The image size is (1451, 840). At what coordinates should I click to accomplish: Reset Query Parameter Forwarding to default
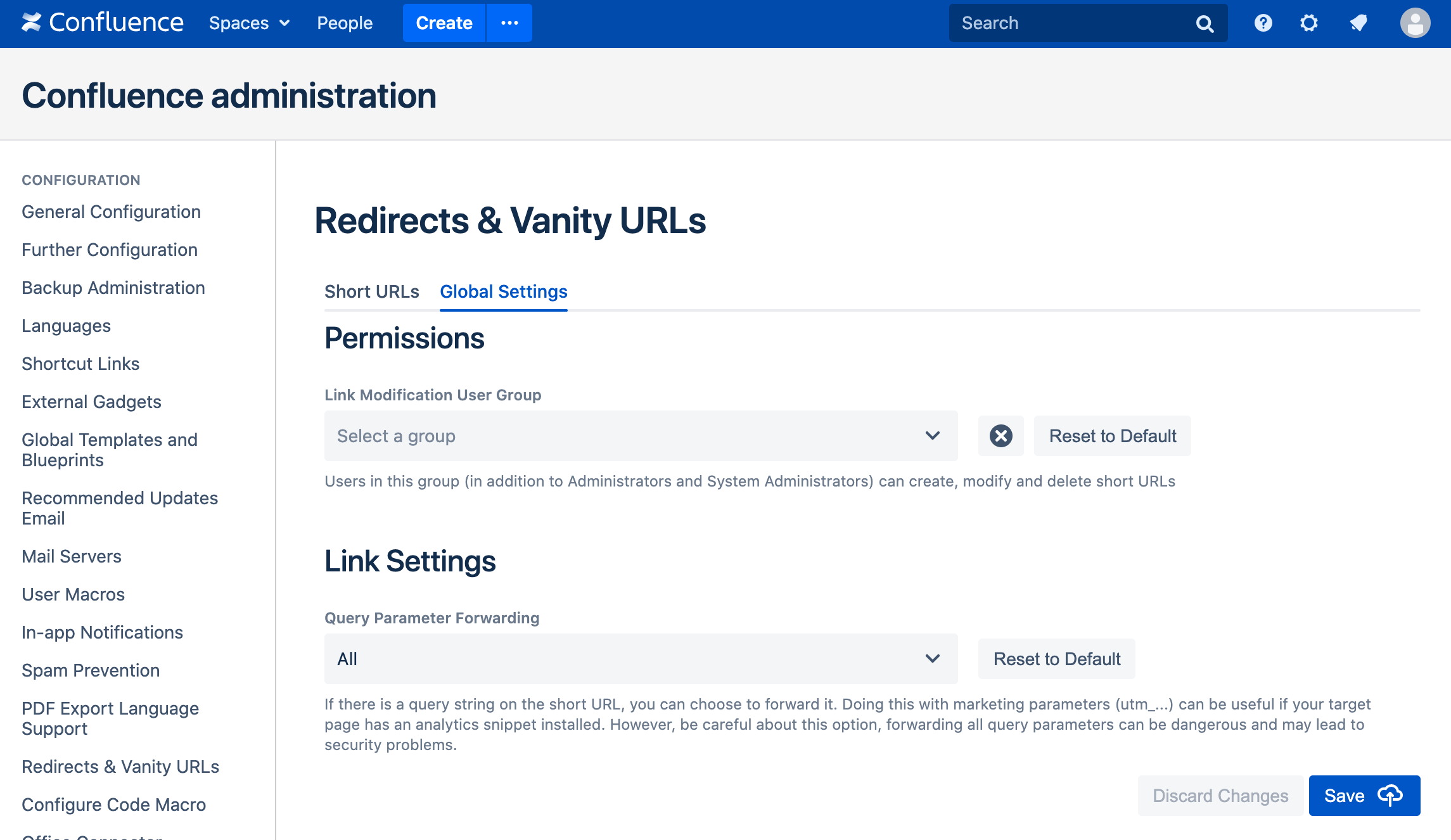click(1056, 659)
